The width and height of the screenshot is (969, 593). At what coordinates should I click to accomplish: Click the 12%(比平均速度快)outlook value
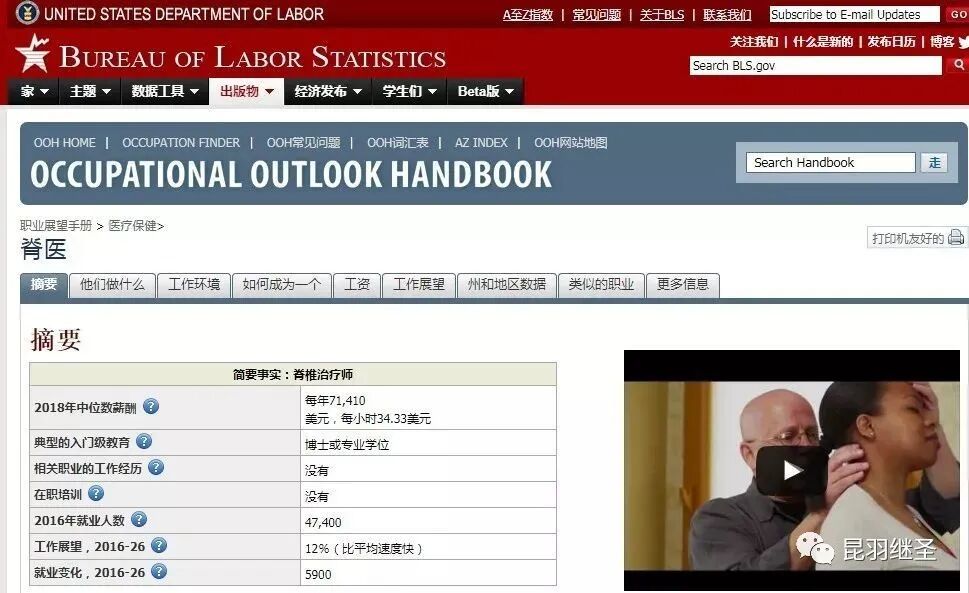coord(364,549)
